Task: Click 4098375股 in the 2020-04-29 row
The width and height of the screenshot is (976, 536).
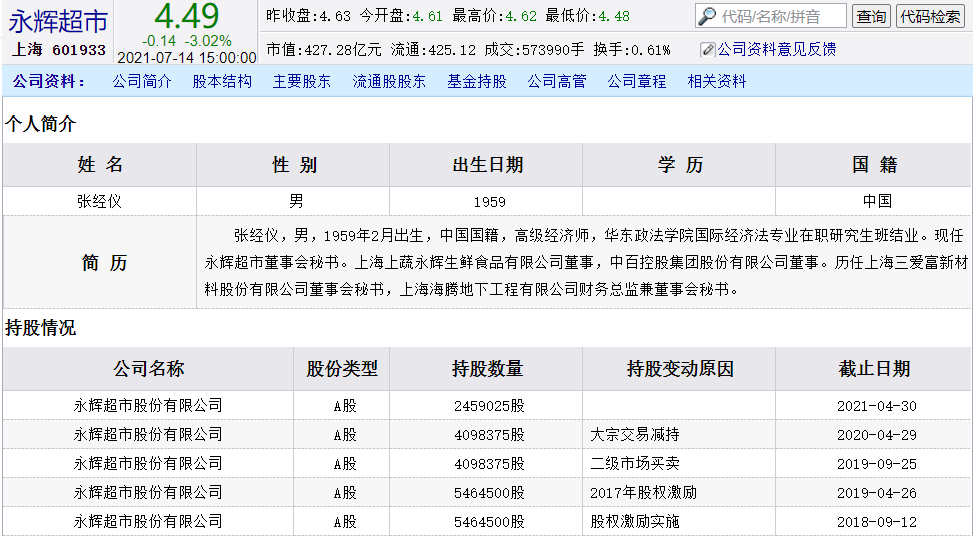Action: tap(489, 435)
